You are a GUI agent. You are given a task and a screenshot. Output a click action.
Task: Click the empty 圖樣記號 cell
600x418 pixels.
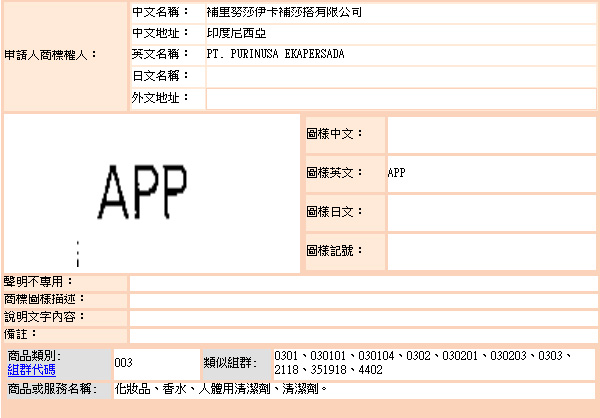point(492,252)
